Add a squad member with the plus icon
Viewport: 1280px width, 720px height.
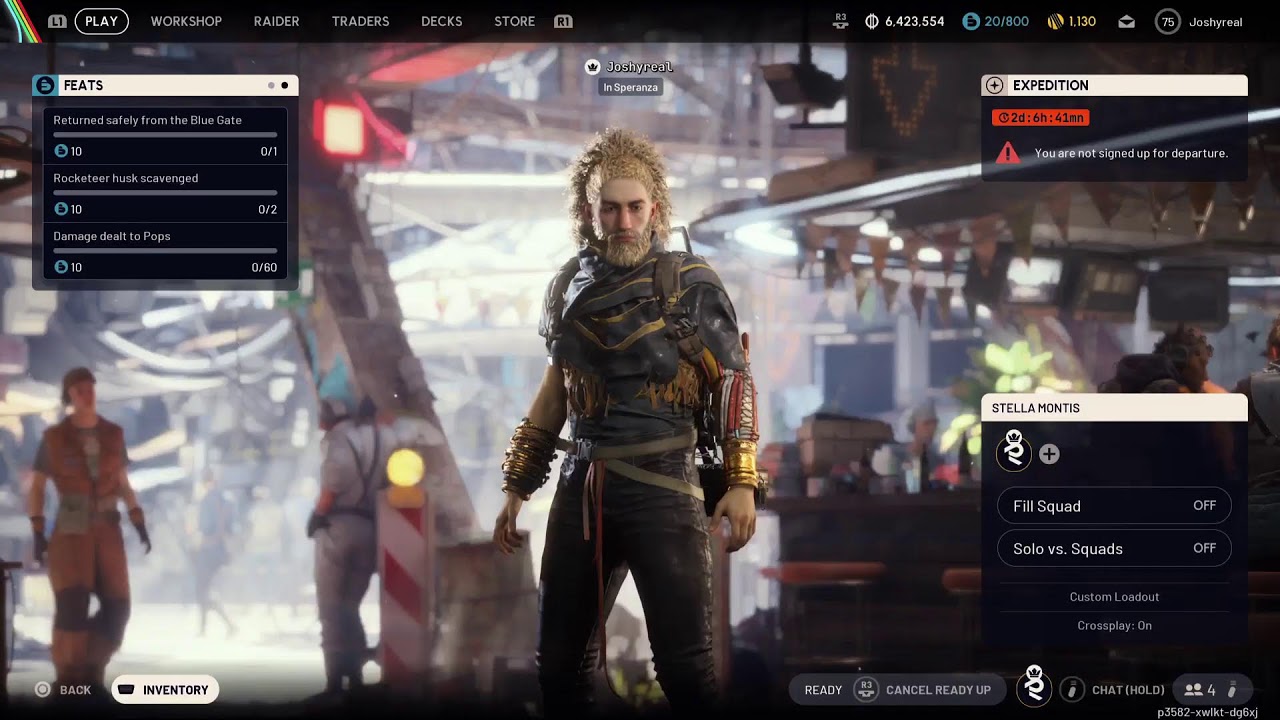pos(1049,454)
